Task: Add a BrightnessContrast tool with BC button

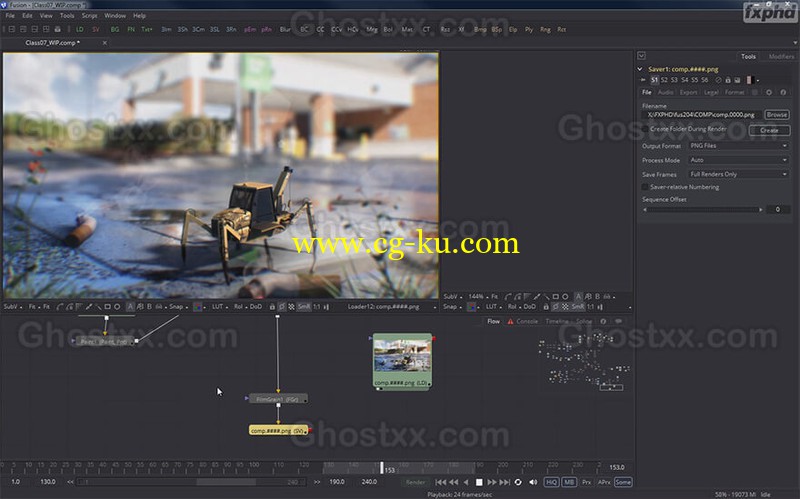Action: pyautogui.click(x=304, y=30)
